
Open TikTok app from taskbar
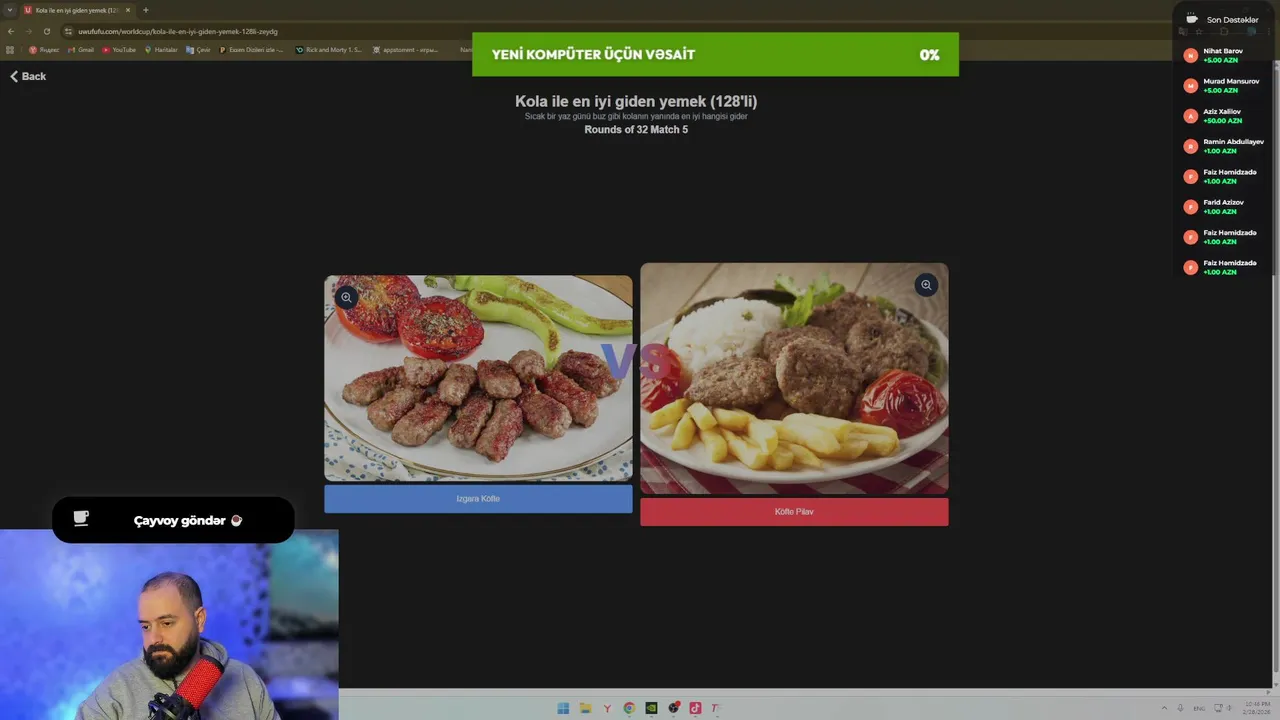tap(695, 708)
